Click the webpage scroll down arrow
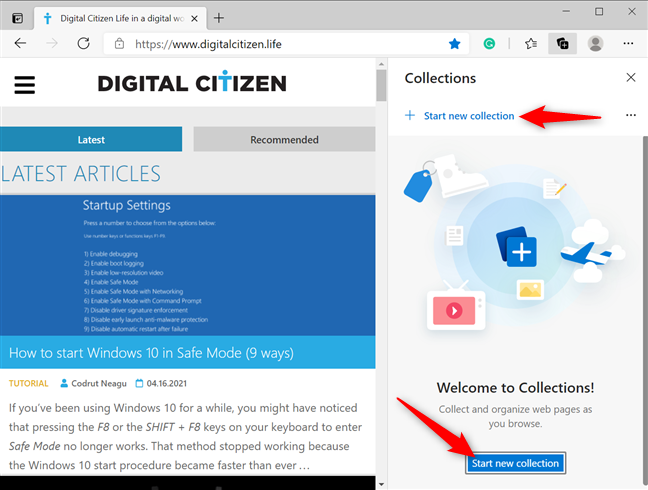Screen dimensions: 648x490 (381, 484)
